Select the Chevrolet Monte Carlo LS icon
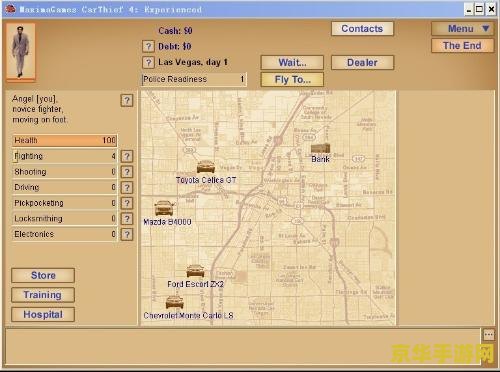Viewport: 500px width, 372px height. [175, 302]
